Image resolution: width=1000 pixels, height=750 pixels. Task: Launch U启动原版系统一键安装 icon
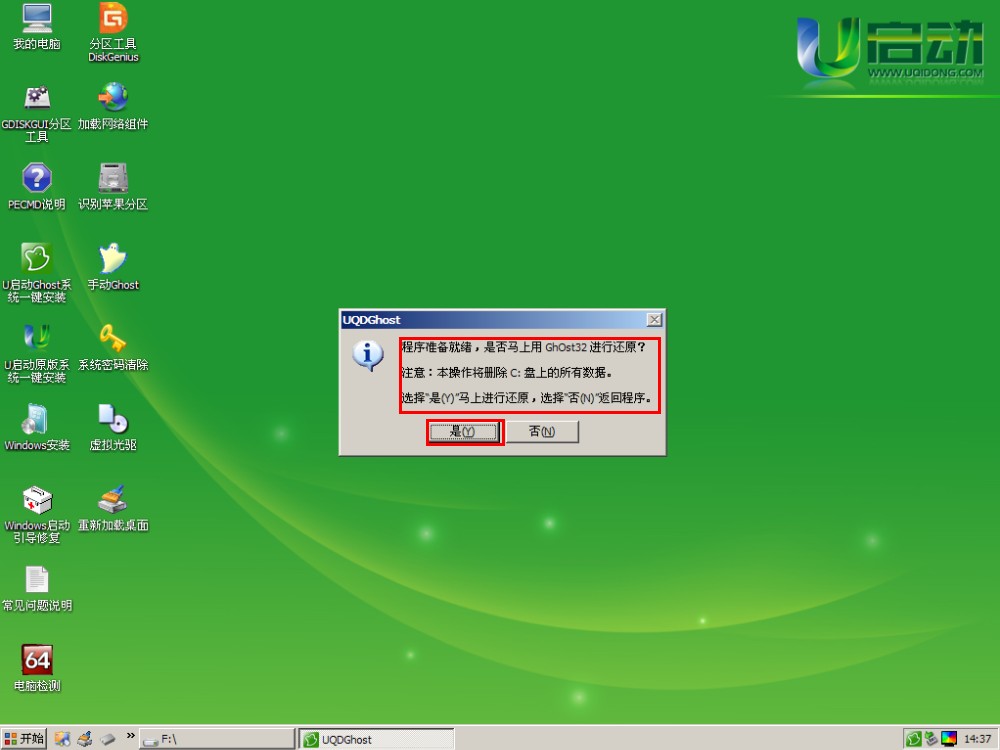(x=36, y=353)
